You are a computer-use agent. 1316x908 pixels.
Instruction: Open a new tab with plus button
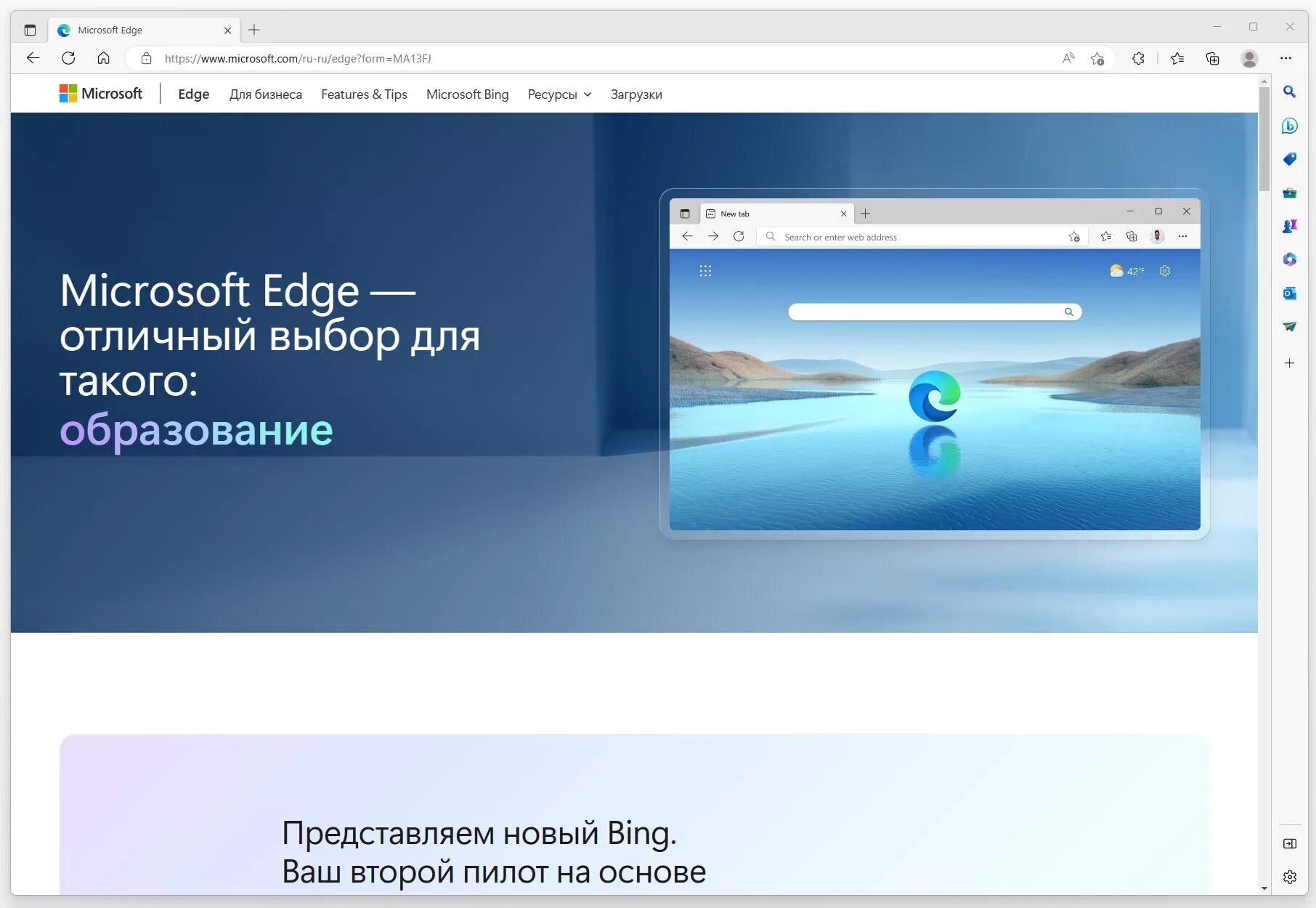pyautogui.click(x=253, y=30)
